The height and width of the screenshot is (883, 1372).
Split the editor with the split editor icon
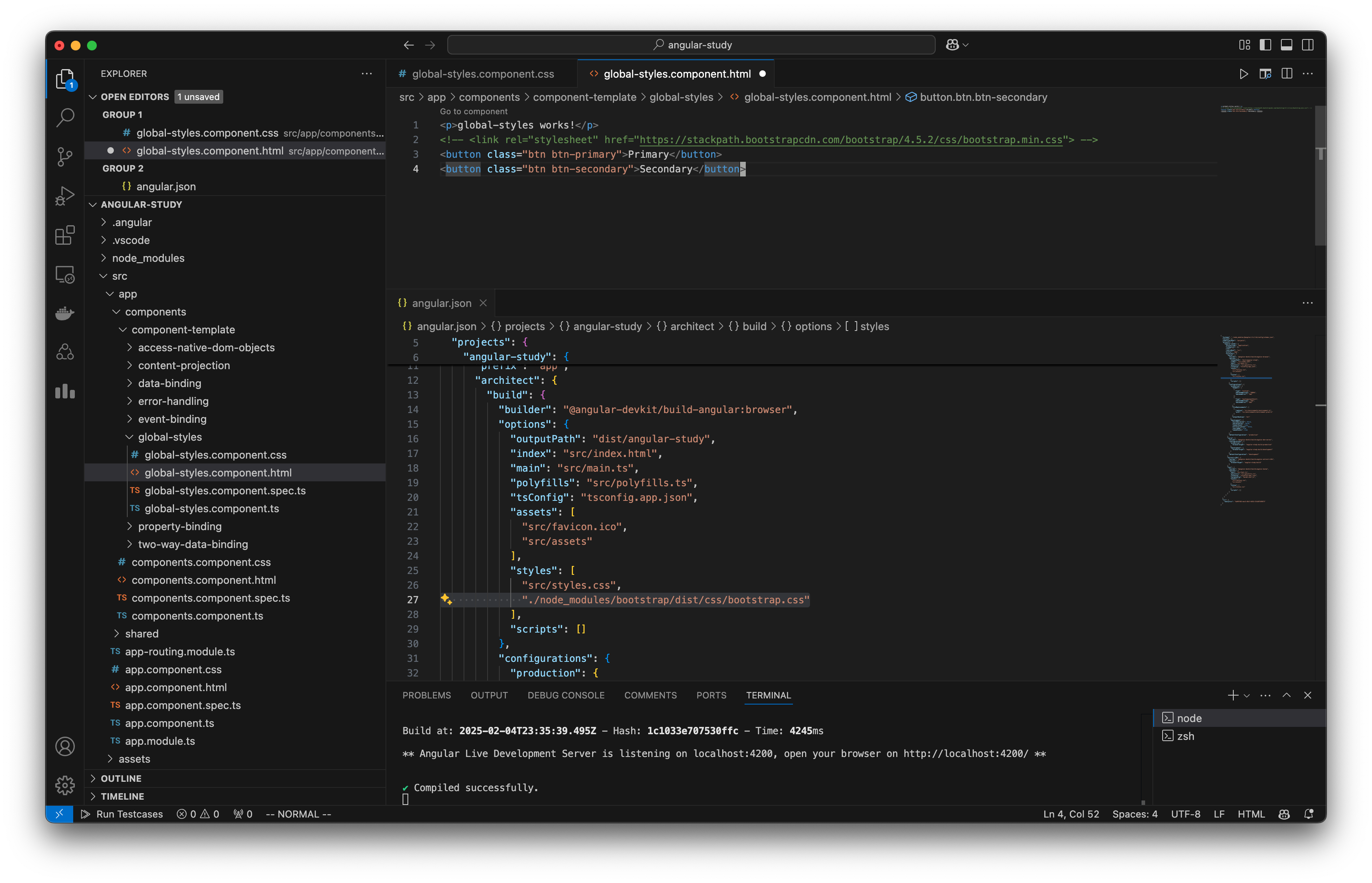[x=1287, y=74]
